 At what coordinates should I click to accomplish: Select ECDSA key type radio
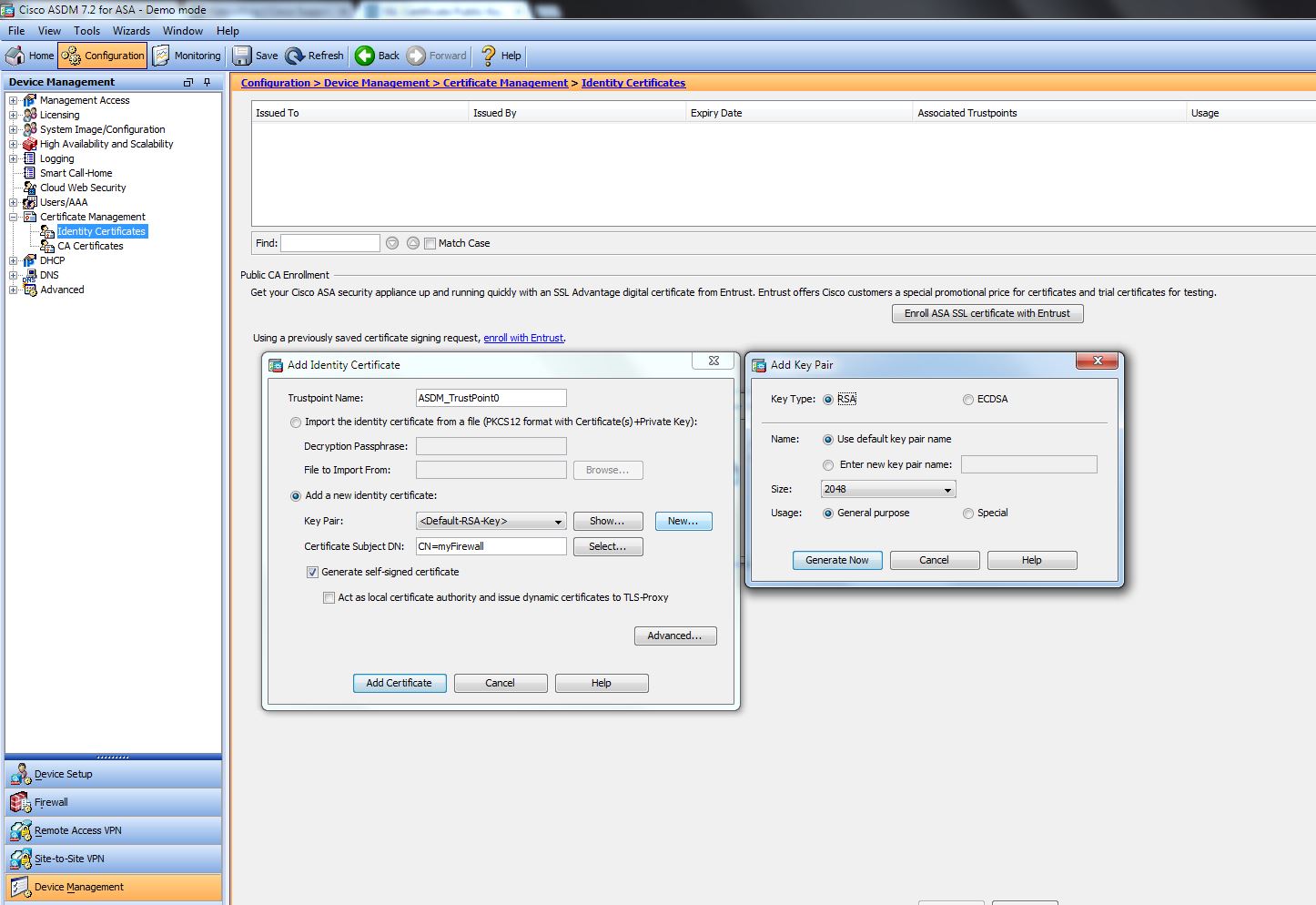pos(968,400)
